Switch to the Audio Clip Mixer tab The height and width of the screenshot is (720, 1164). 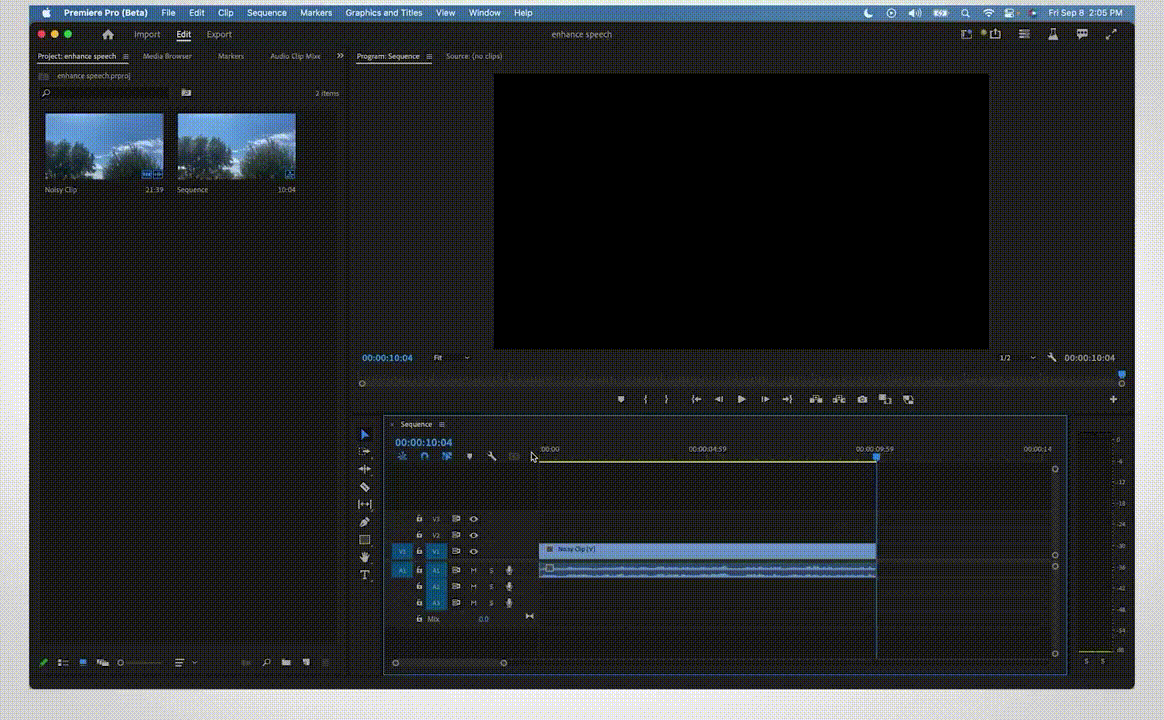295,56
